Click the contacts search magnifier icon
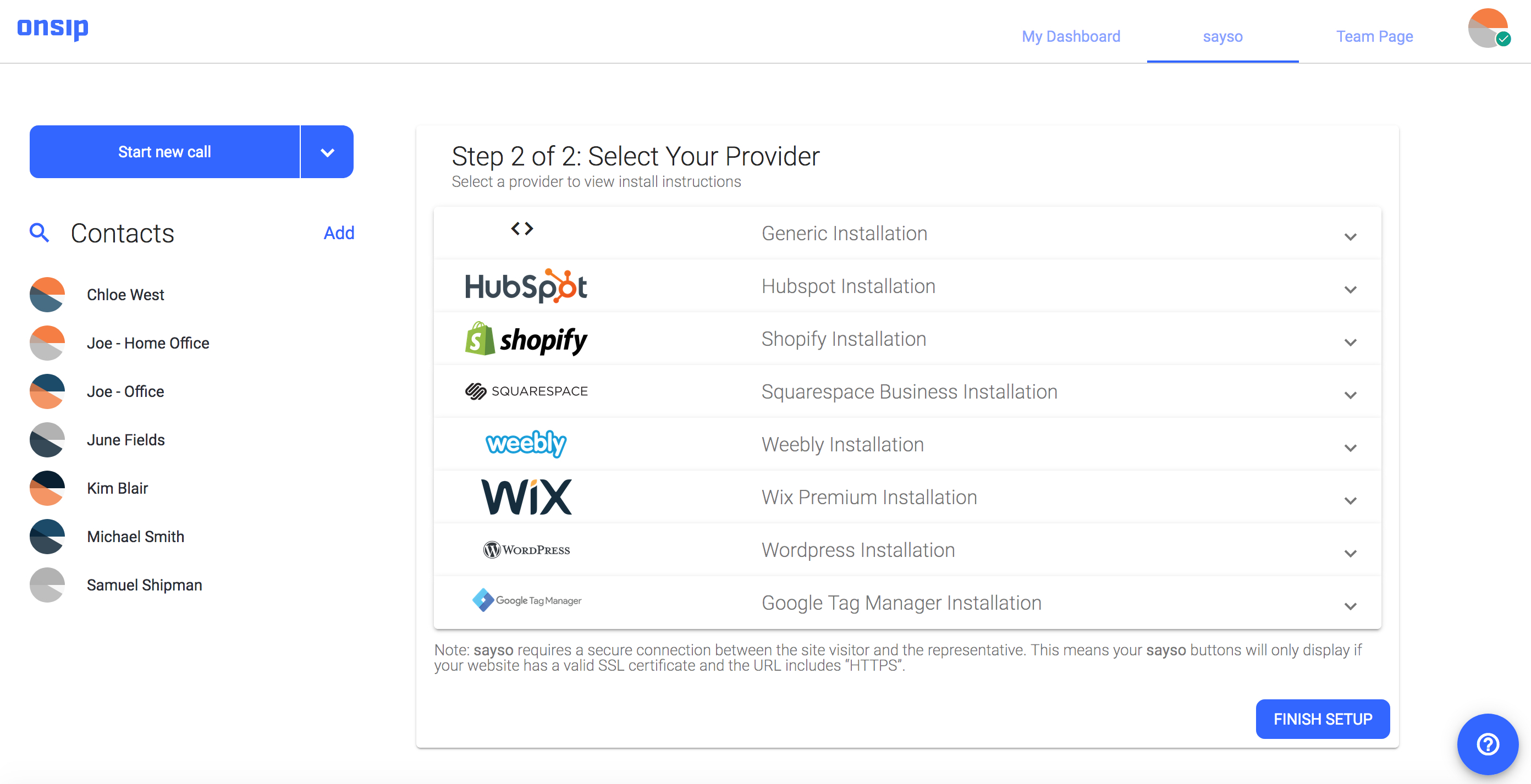Image resolution: width=1531 pixels, height=784 pixels. pyautogui.click(x=39, y=233)
